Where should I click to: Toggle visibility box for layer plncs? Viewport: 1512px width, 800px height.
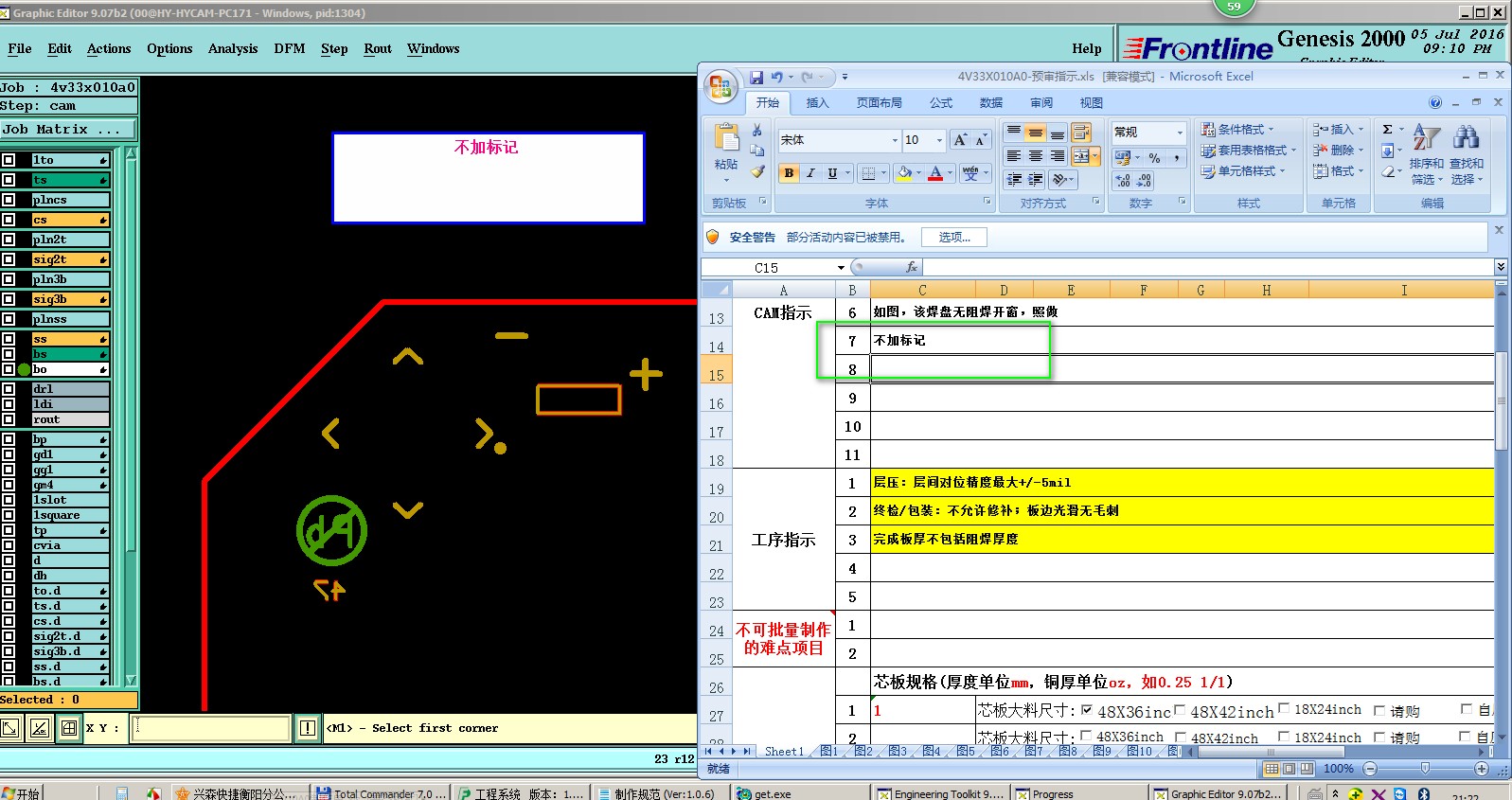[x=9, y=200]
